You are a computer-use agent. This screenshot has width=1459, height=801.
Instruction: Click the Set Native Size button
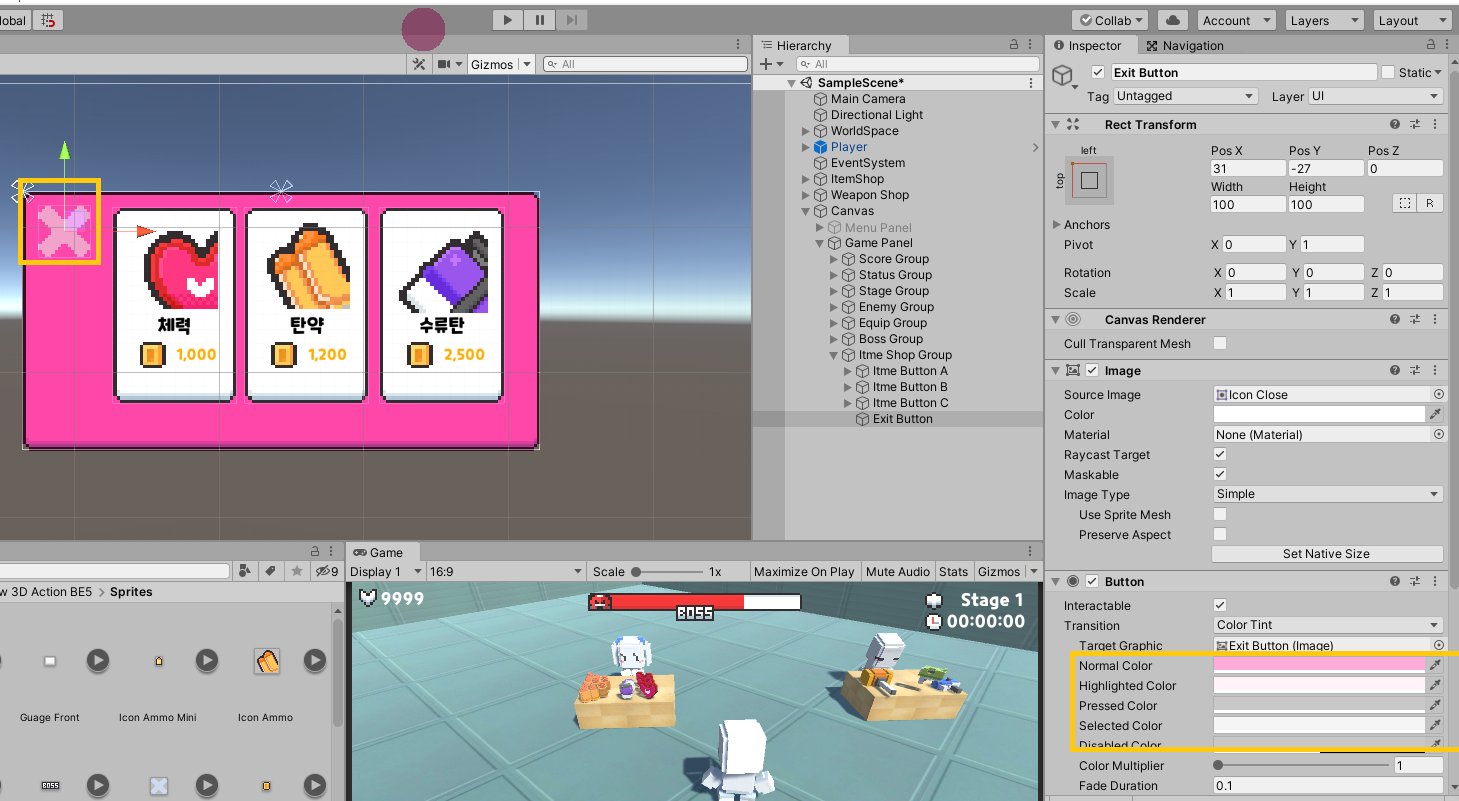click(x=1327, y=554)
